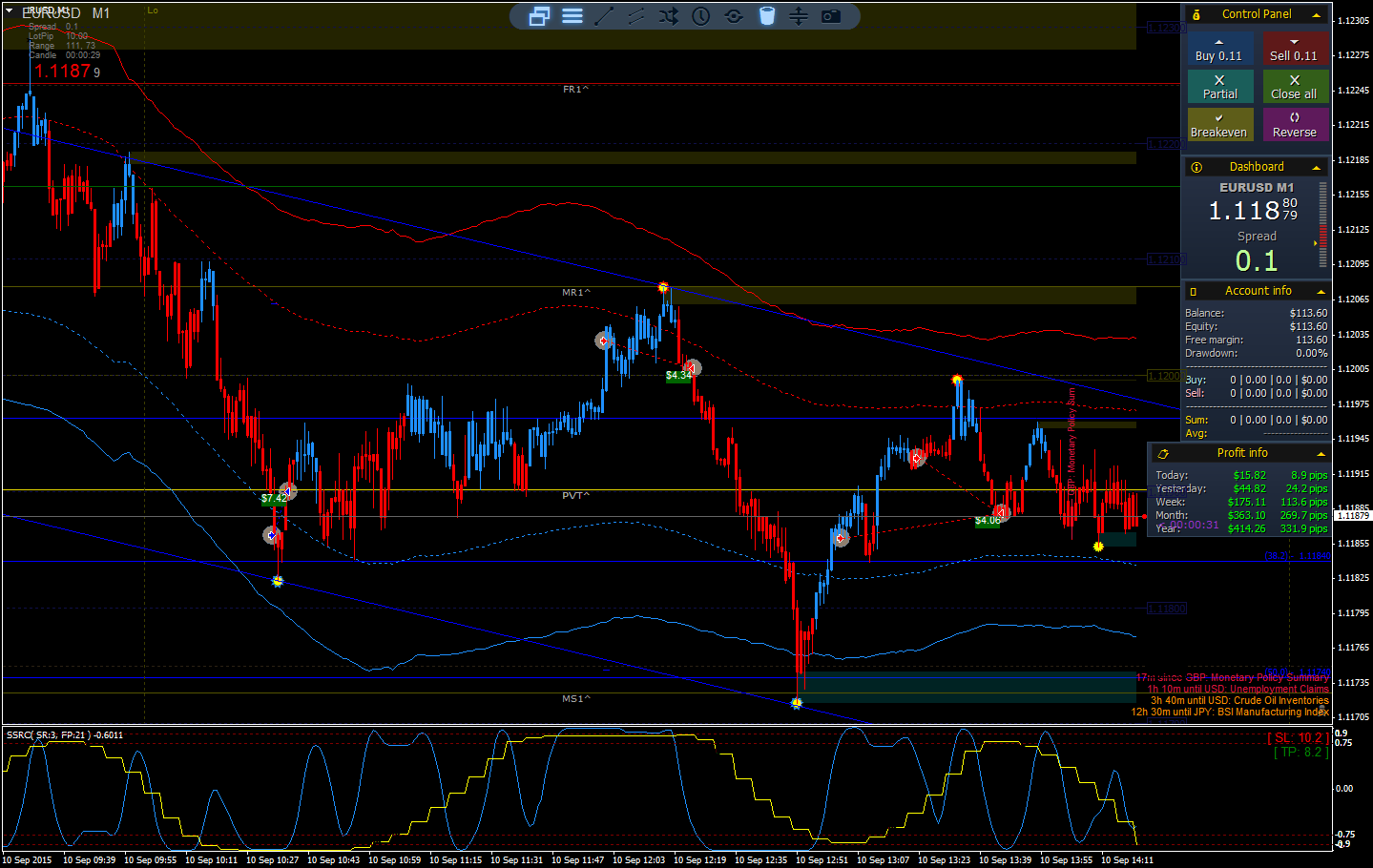The image size is (1373, 868).
Task: Click the clock icon in the toolbar
Action: 701,16
